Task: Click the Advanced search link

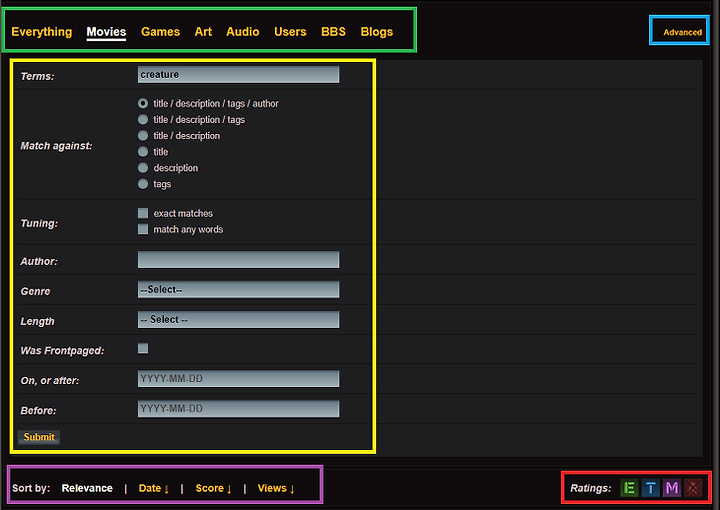Action: 682,32
